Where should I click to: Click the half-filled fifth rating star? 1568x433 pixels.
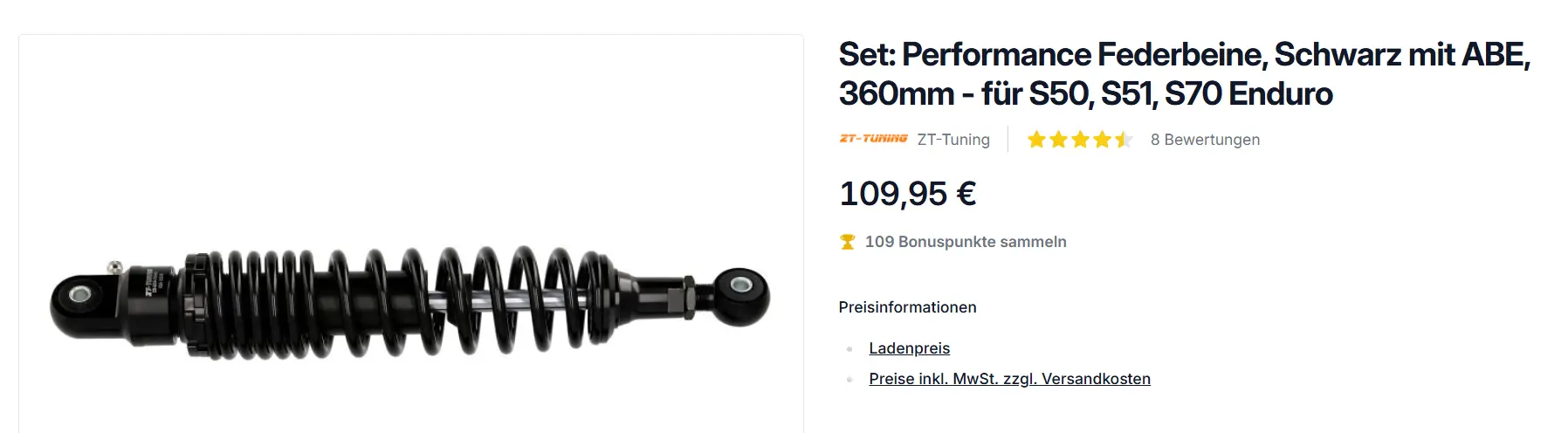click(x=1124, y=140)
